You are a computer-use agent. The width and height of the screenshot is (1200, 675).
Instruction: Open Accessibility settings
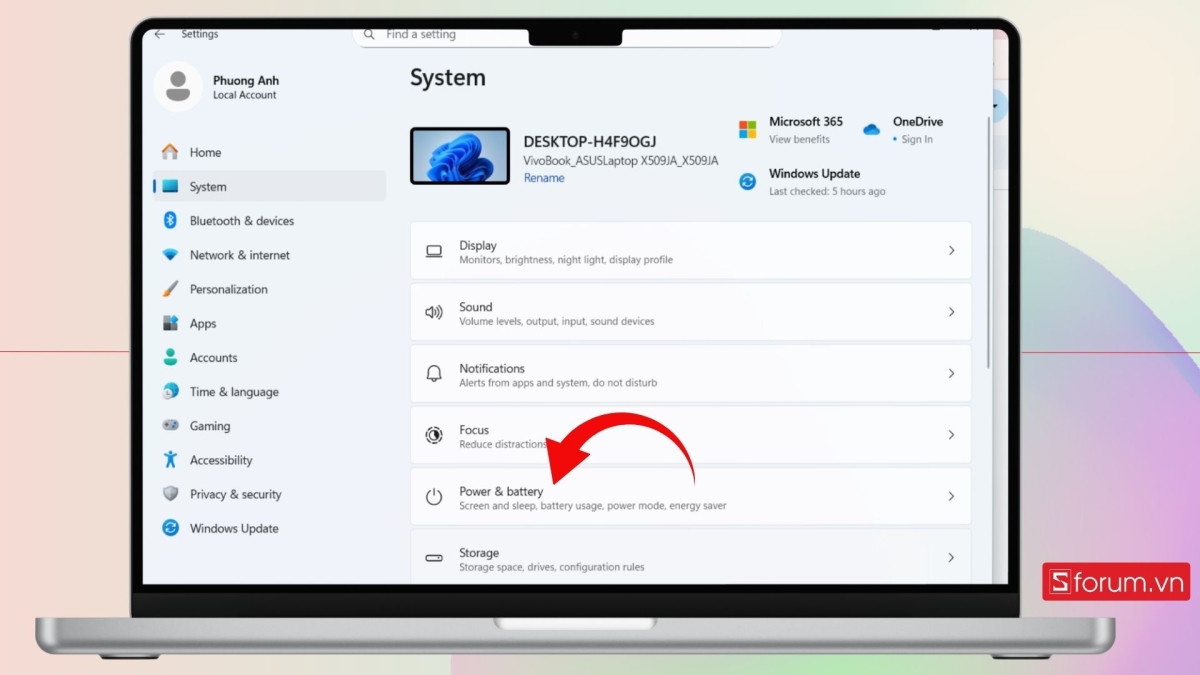pyautogui.click(x=269, y=460)
